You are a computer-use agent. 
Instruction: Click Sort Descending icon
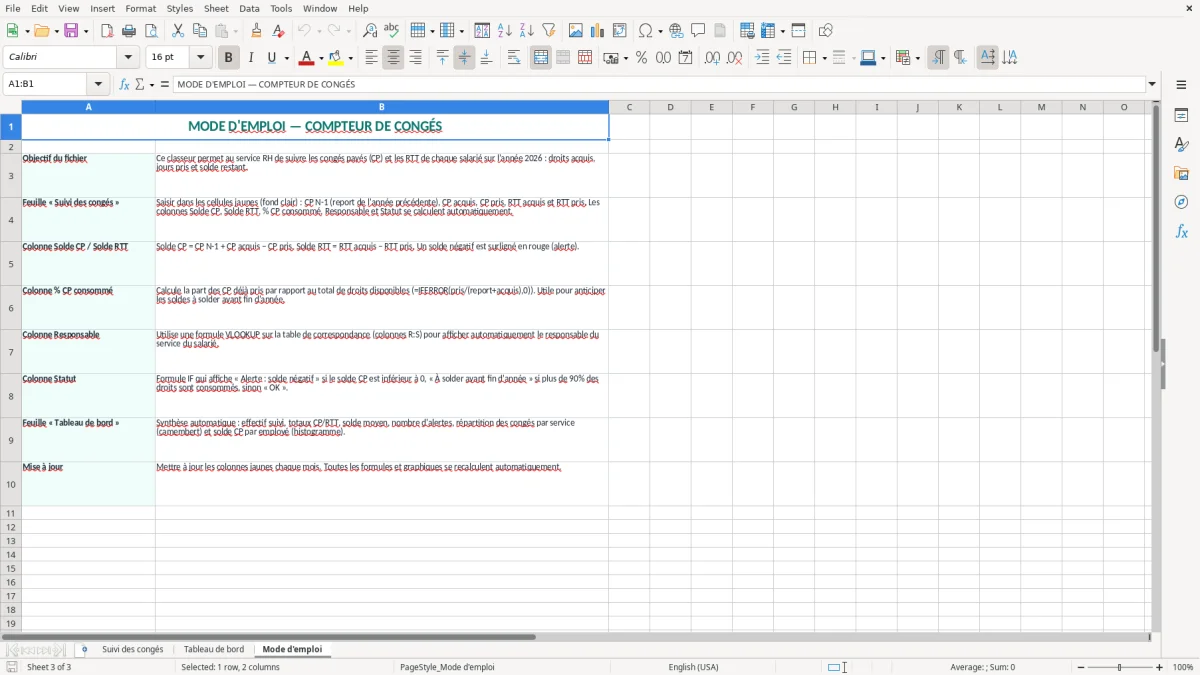tap(526, 31)
